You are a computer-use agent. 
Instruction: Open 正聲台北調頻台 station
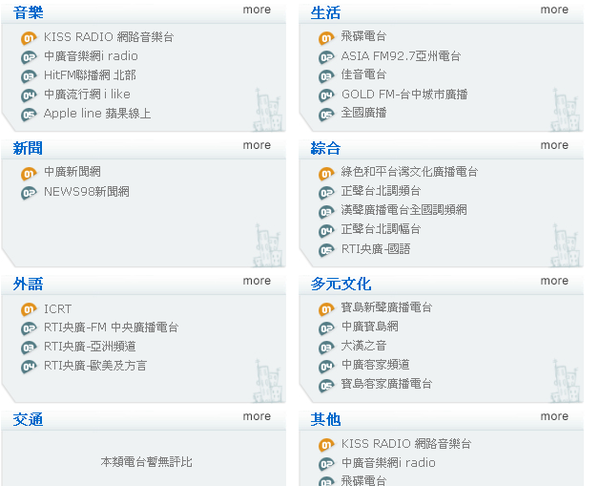coord(381,191)
